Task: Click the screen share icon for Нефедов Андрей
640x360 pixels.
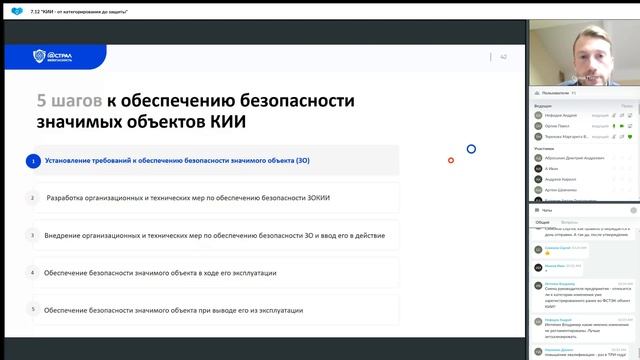Action: [x=630, y=116]
